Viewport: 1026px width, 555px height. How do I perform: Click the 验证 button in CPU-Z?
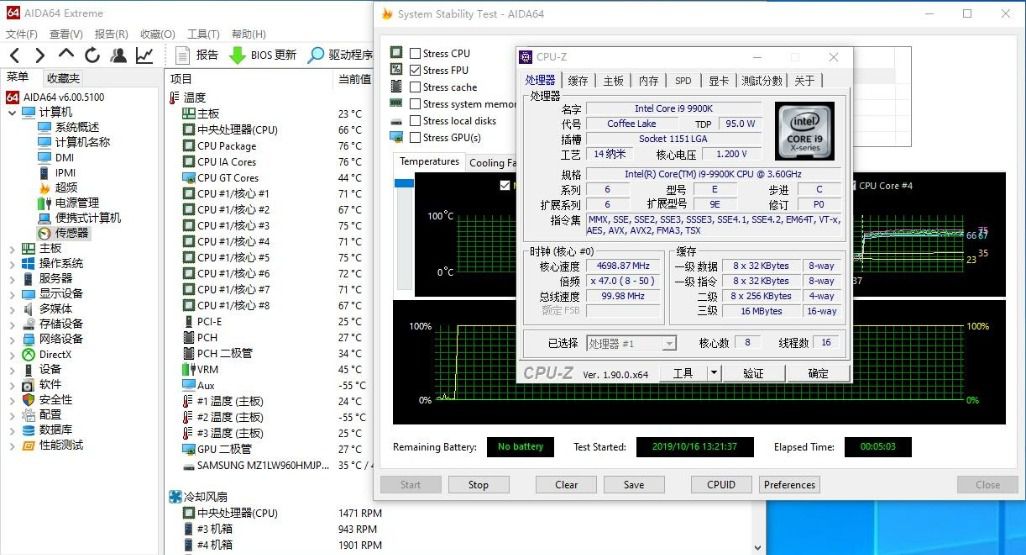pos(753,373)
